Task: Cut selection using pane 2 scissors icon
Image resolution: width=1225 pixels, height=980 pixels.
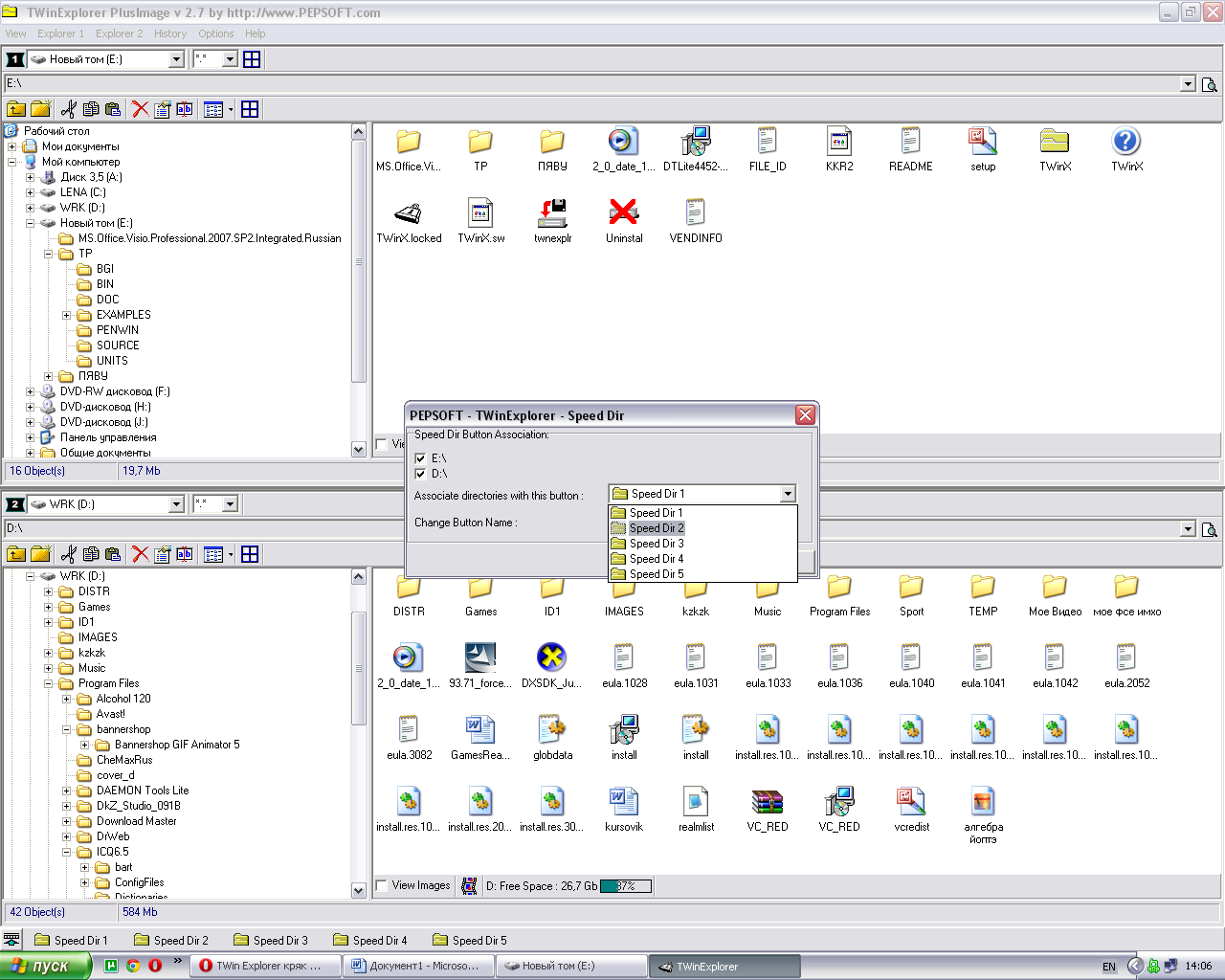Action: point(68,554)
